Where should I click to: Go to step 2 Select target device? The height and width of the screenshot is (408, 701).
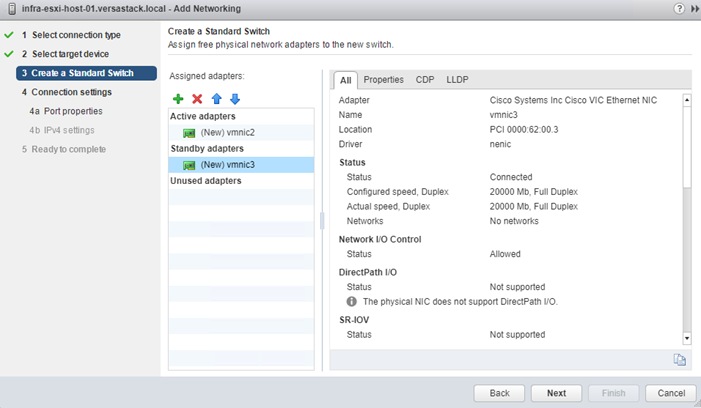pos(65,54)
